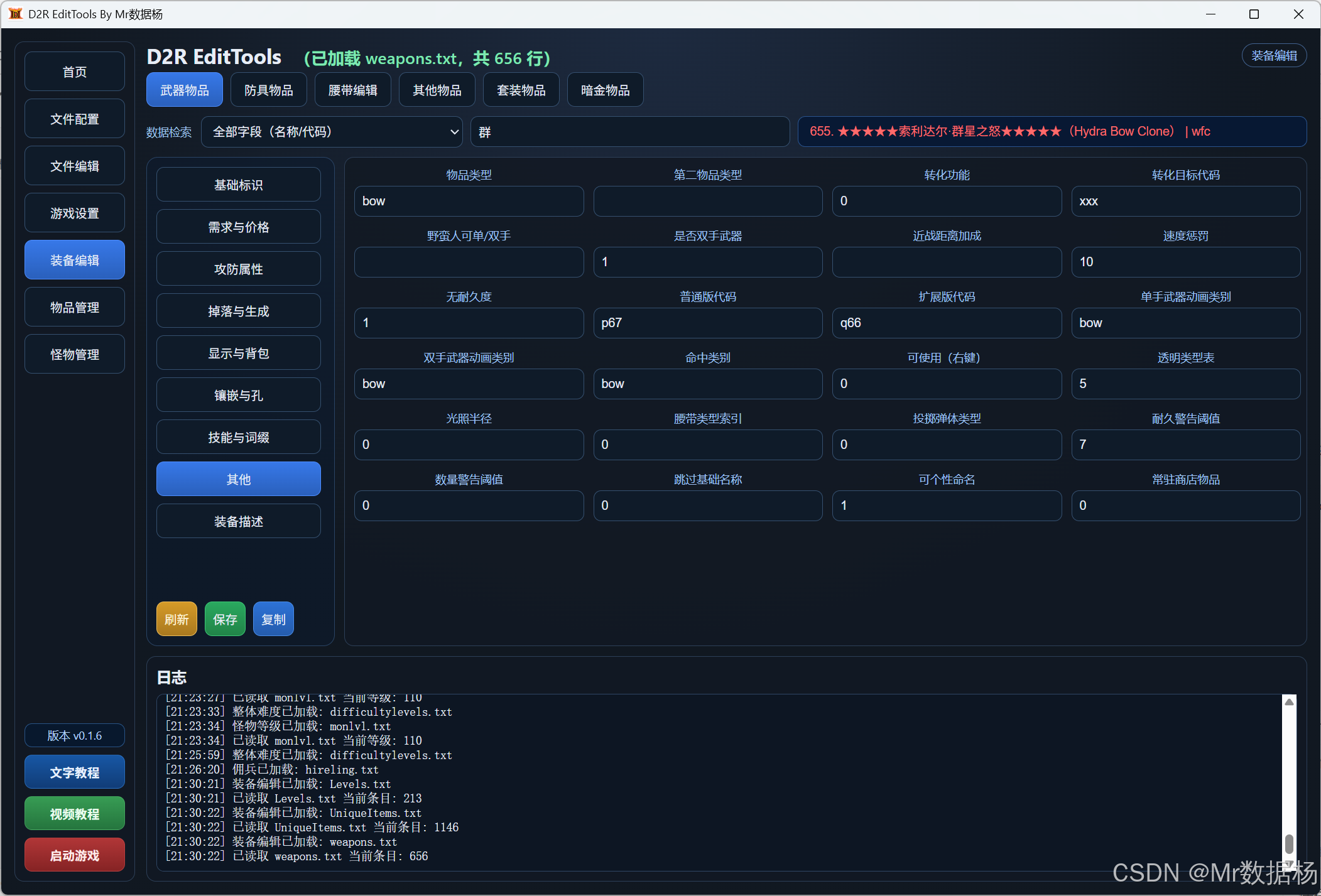This screenshot has height=896, width=1321.
Task: Click the 速度惩罚 field showing 10
Action: coord(1185,262)
